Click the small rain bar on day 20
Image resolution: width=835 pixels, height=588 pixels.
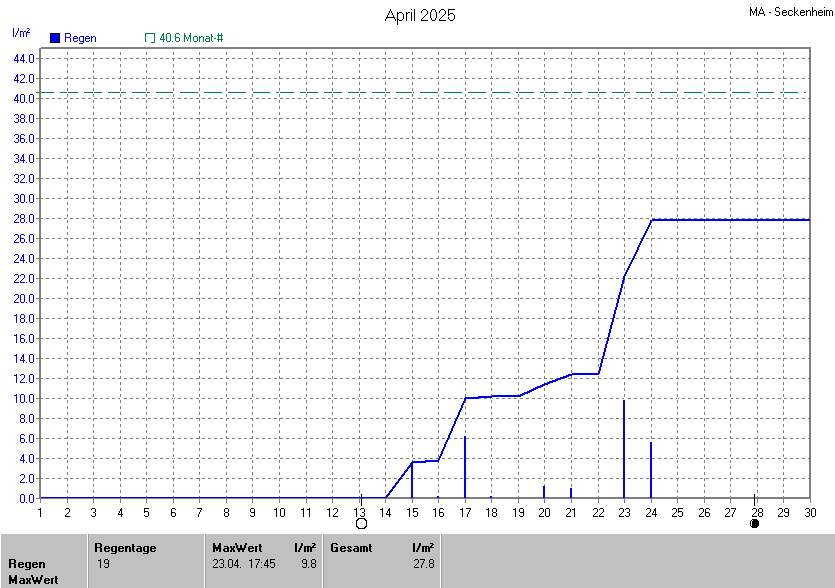tap(544, 491)
